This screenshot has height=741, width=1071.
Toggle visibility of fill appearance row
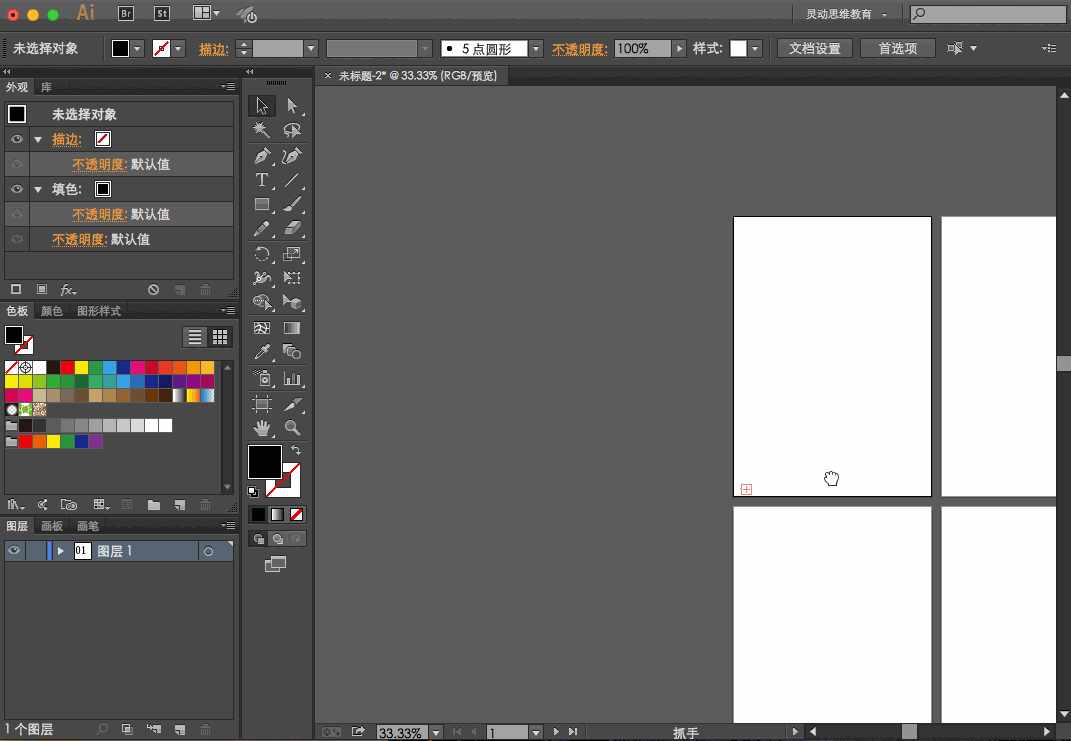pos(16,189)
